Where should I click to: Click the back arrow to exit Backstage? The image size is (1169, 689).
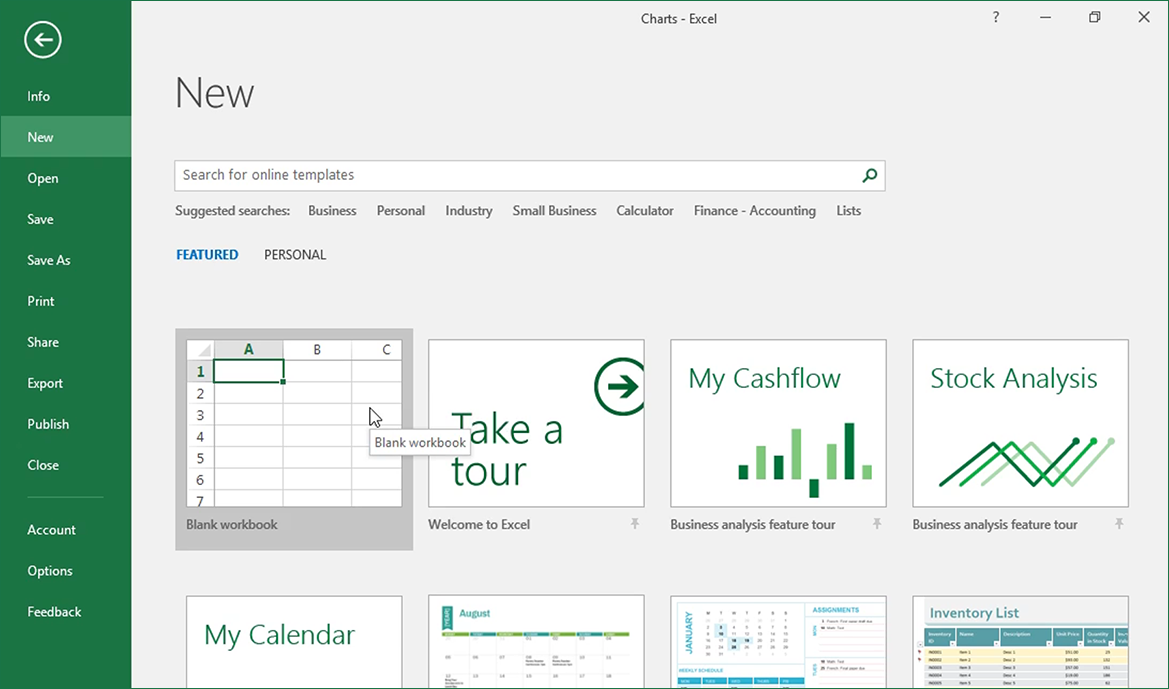coord(43,40)
